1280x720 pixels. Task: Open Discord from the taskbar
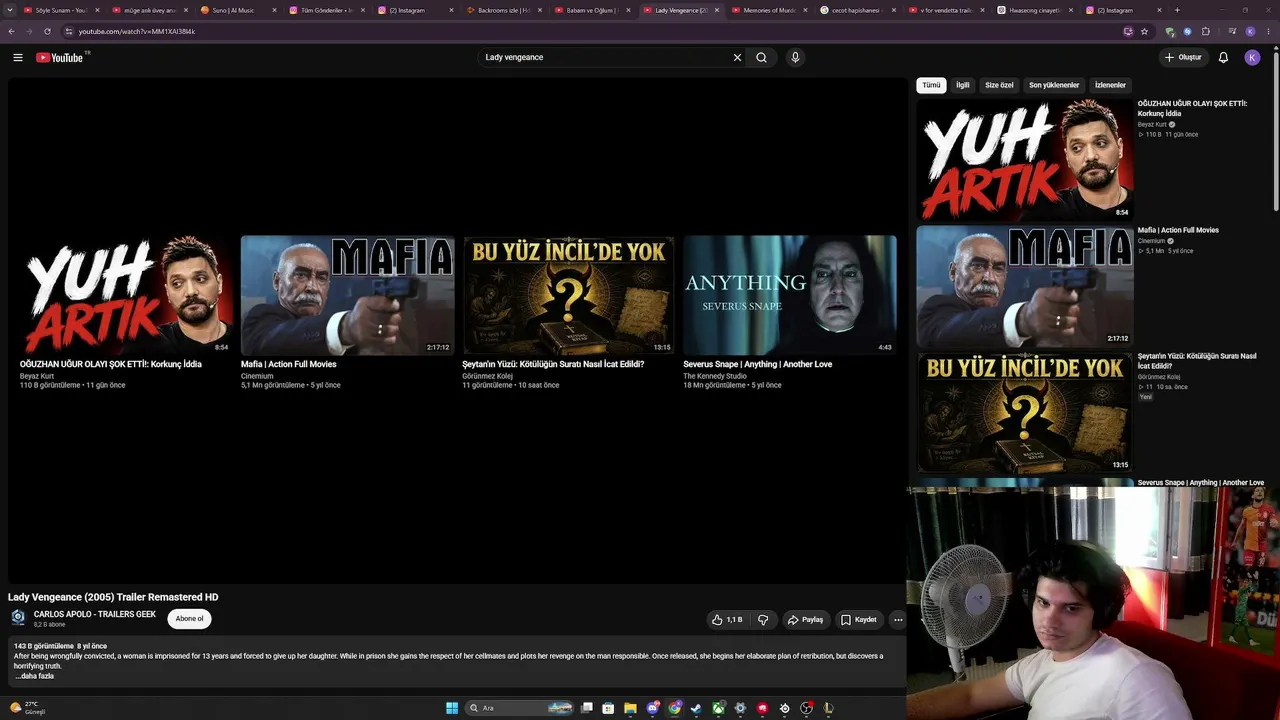coord(653,708)
